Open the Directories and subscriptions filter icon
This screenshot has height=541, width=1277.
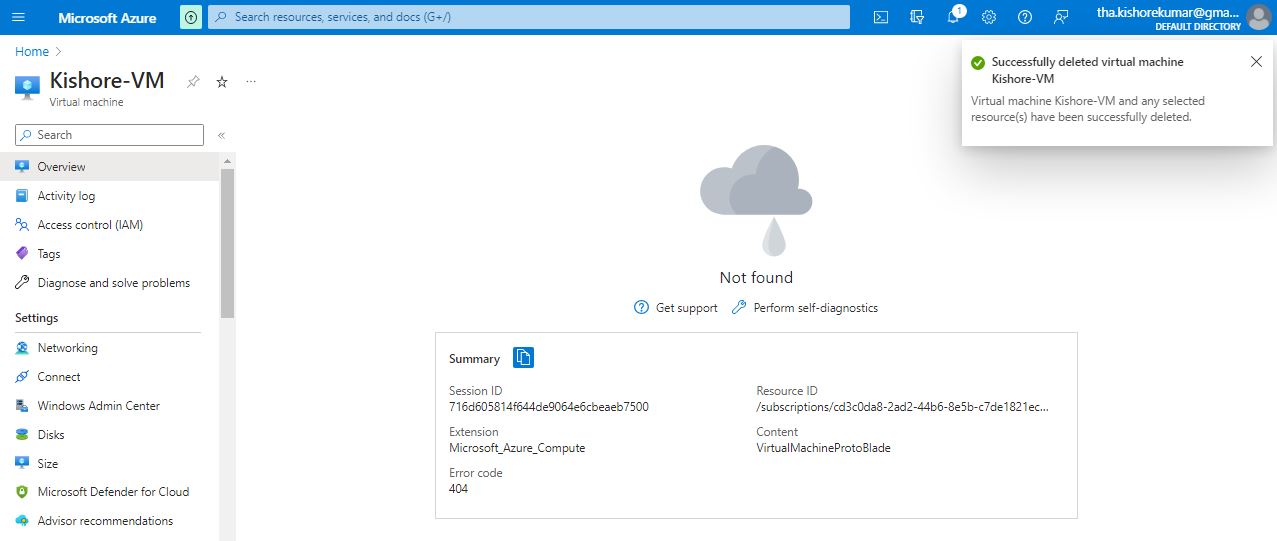coord(917,17)
